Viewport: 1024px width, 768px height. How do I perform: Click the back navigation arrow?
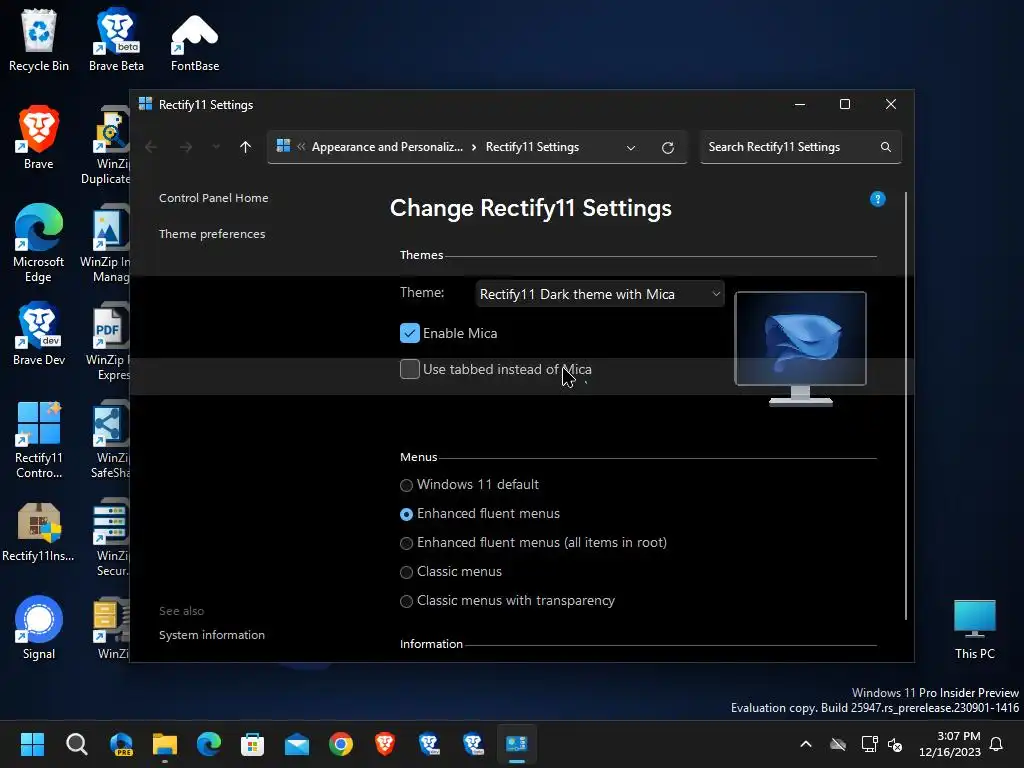pyautogui.click(x=151, y=147)
